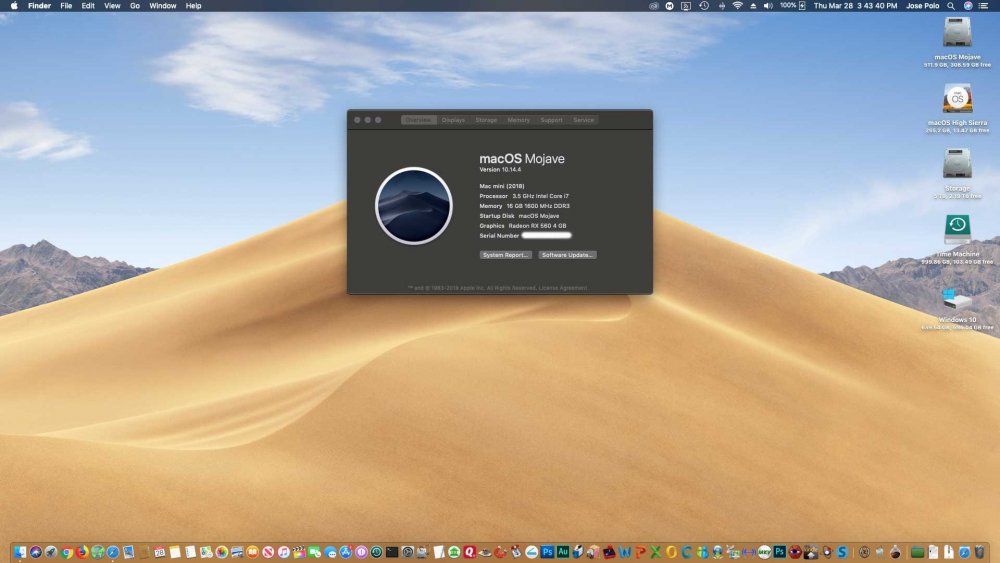The image size is (1000, 563).
Task: Open Notification Center in the menu bar
Action: [x=983, y=6]
